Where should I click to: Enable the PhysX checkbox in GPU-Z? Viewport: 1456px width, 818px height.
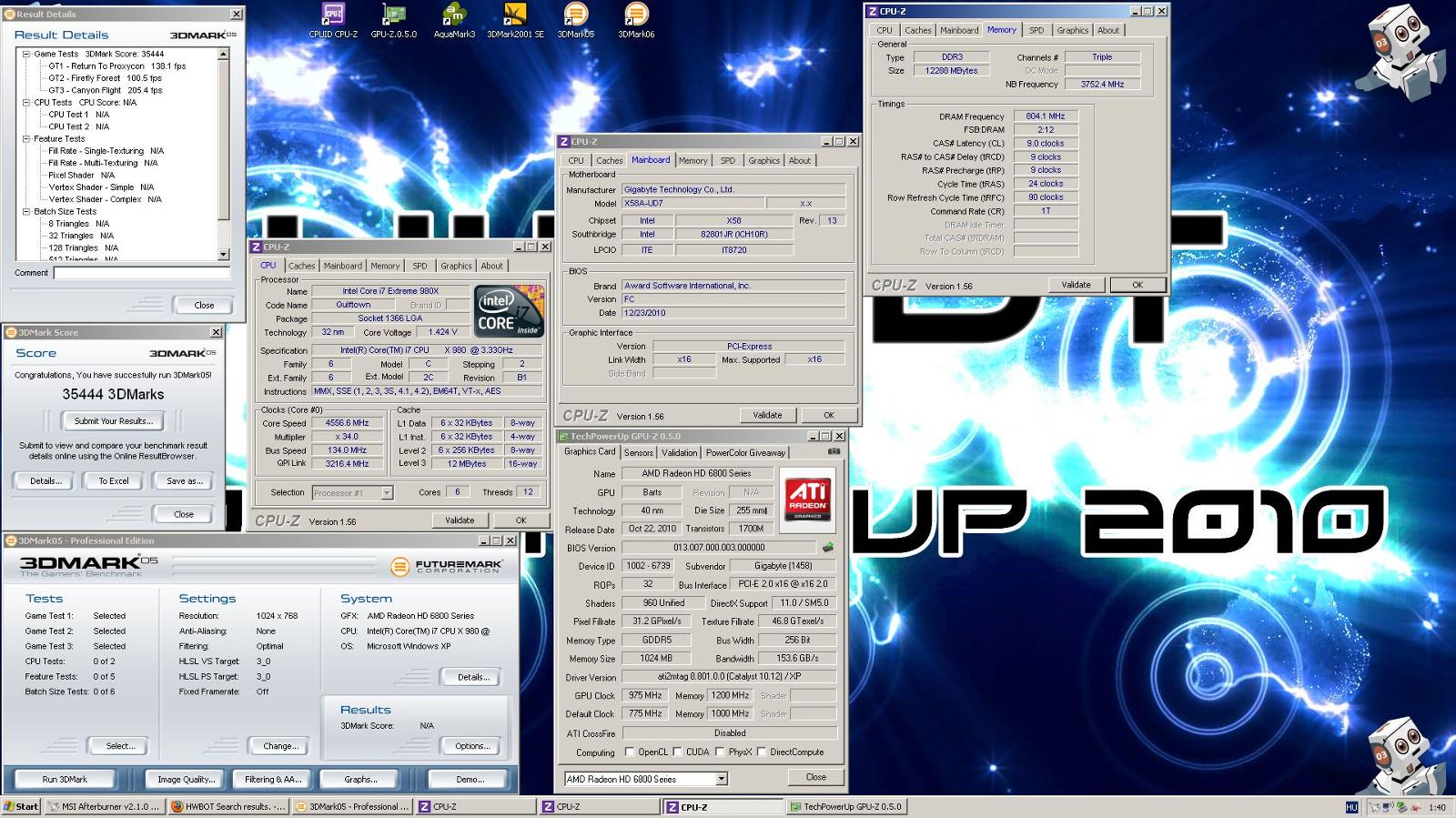click(720, 752)
